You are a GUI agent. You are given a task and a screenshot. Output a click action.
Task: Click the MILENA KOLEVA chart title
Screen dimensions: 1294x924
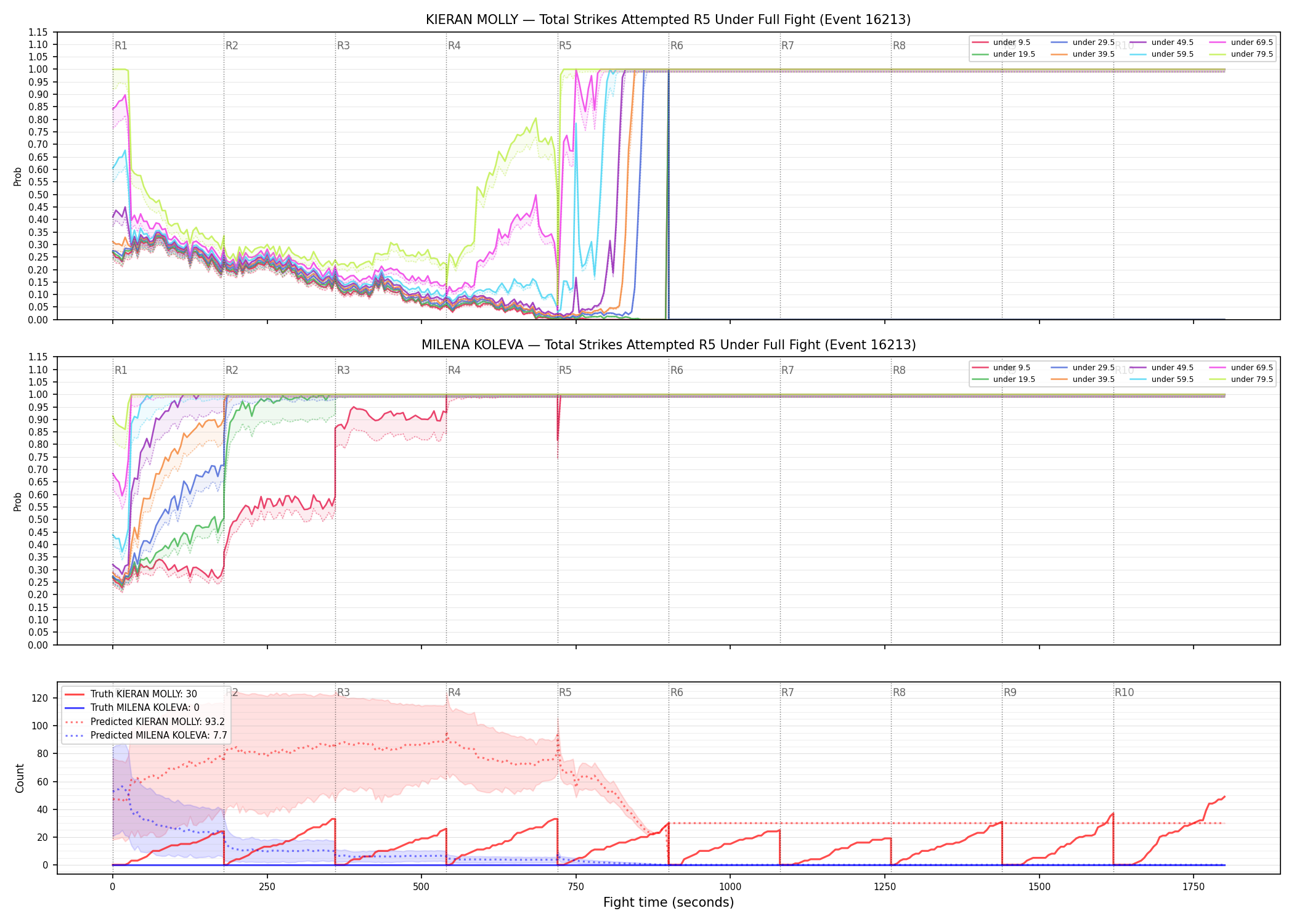668,345
